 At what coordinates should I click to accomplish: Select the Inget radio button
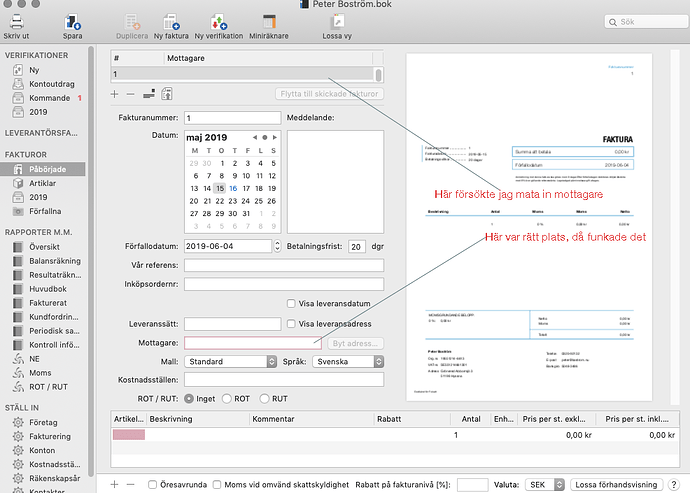pos(189,398)
